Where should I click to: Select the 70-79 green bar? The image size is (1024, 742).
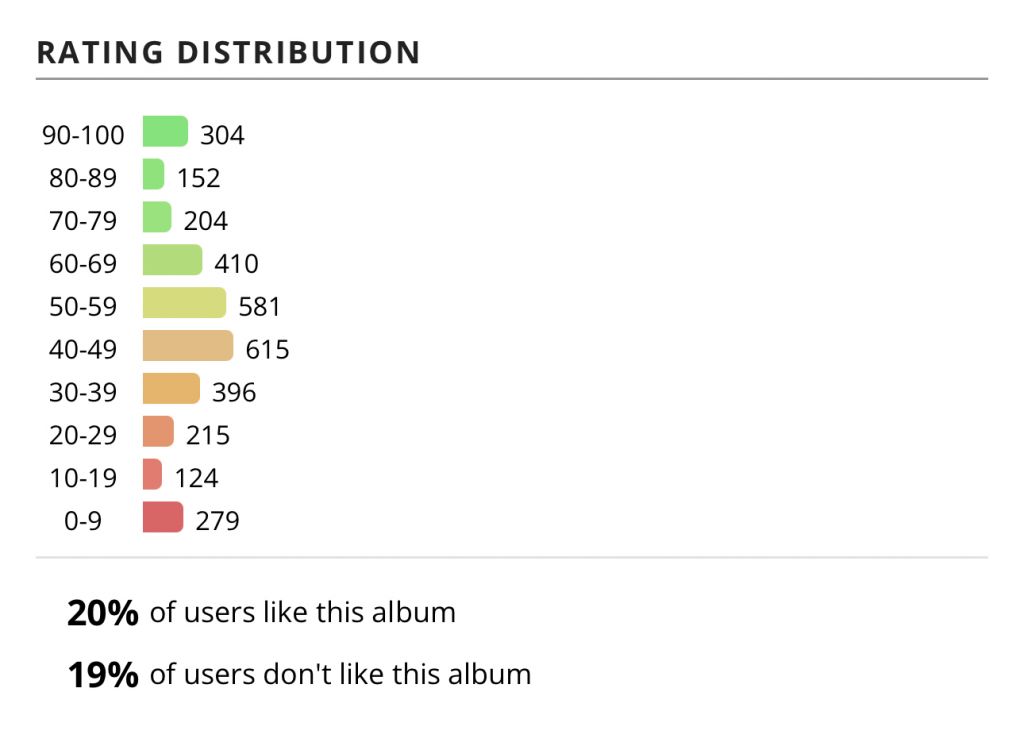pyautogui.click(x=157, y=217)
